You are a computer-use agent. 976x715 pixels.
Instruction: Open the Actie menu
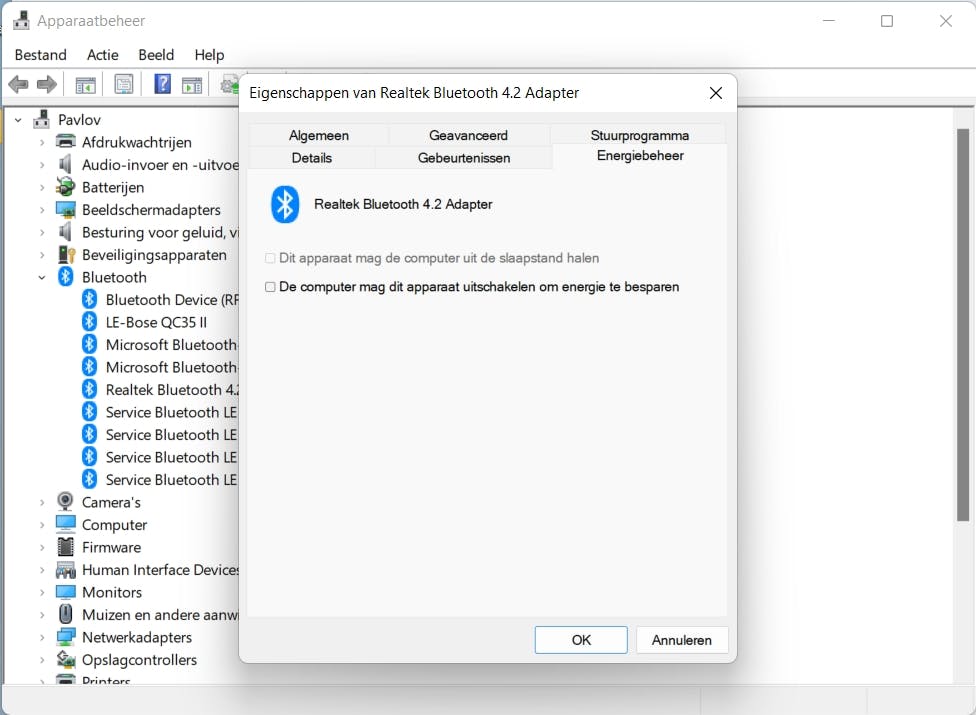click(x=103, y=55)
